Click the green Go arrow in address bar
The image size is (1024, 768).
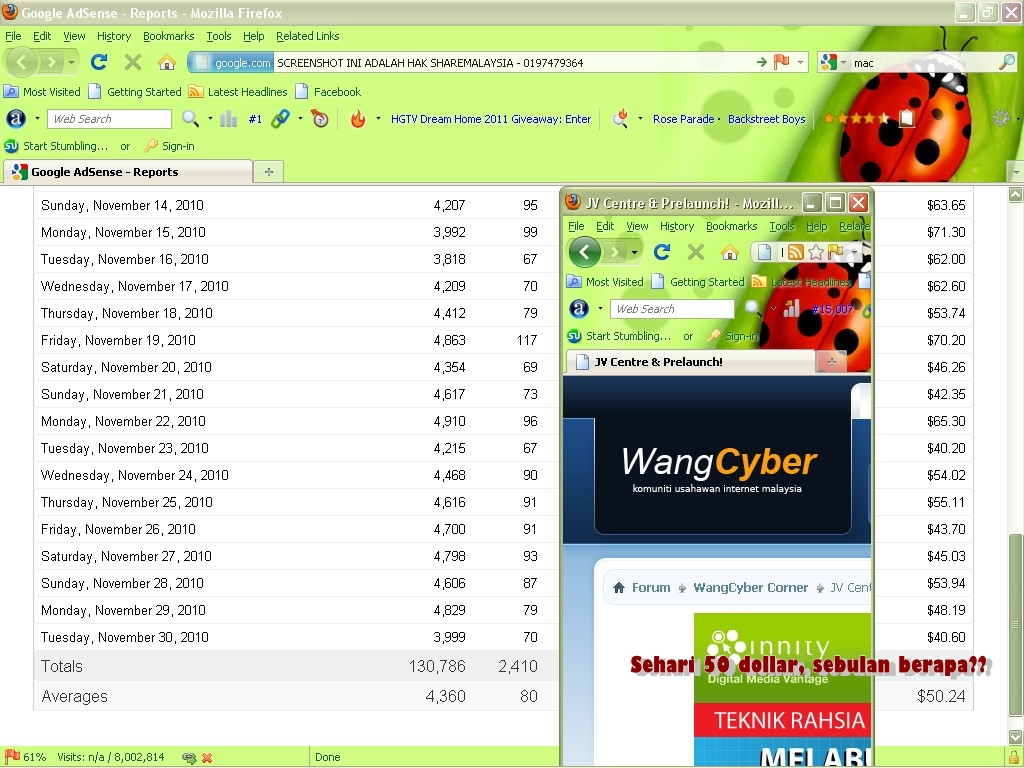[x=761, y=63]
